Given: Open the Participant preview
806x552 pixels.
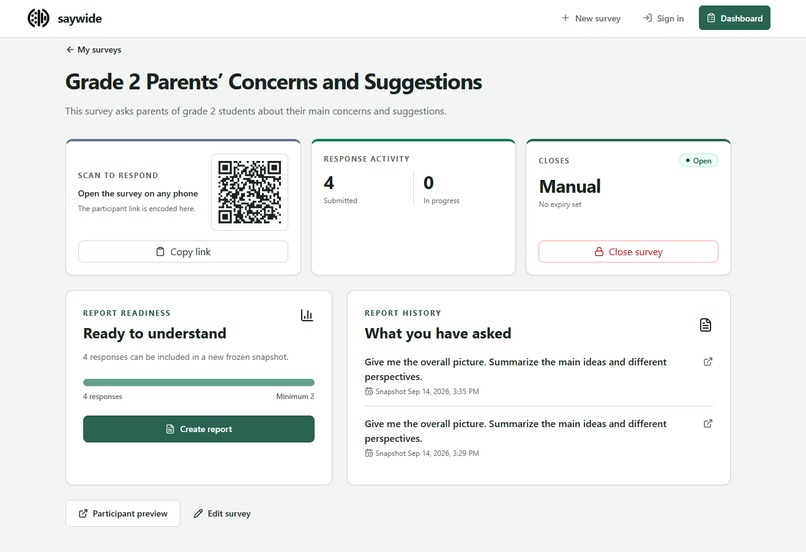Looking at the screenshot, I should click(123, 513).
